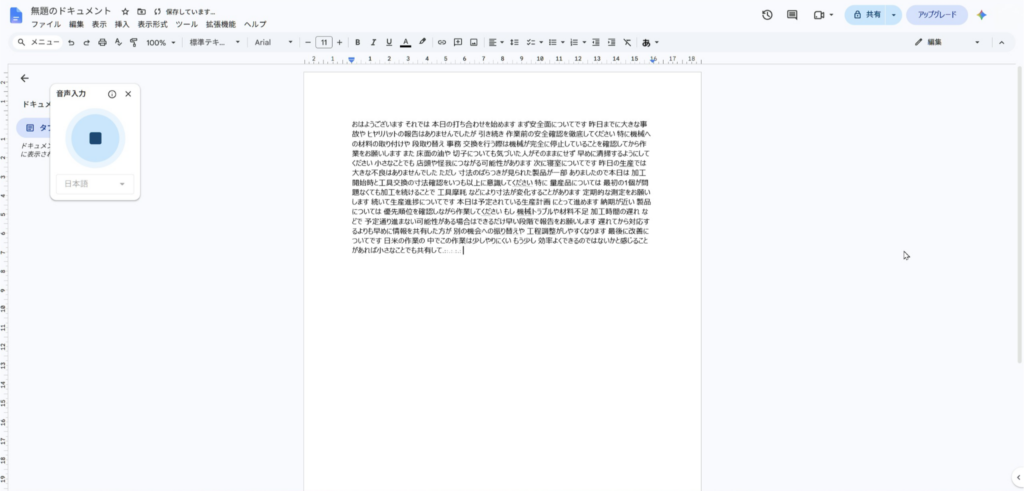Stop voice input recording
1024x491 pixels.
(95, 138)
